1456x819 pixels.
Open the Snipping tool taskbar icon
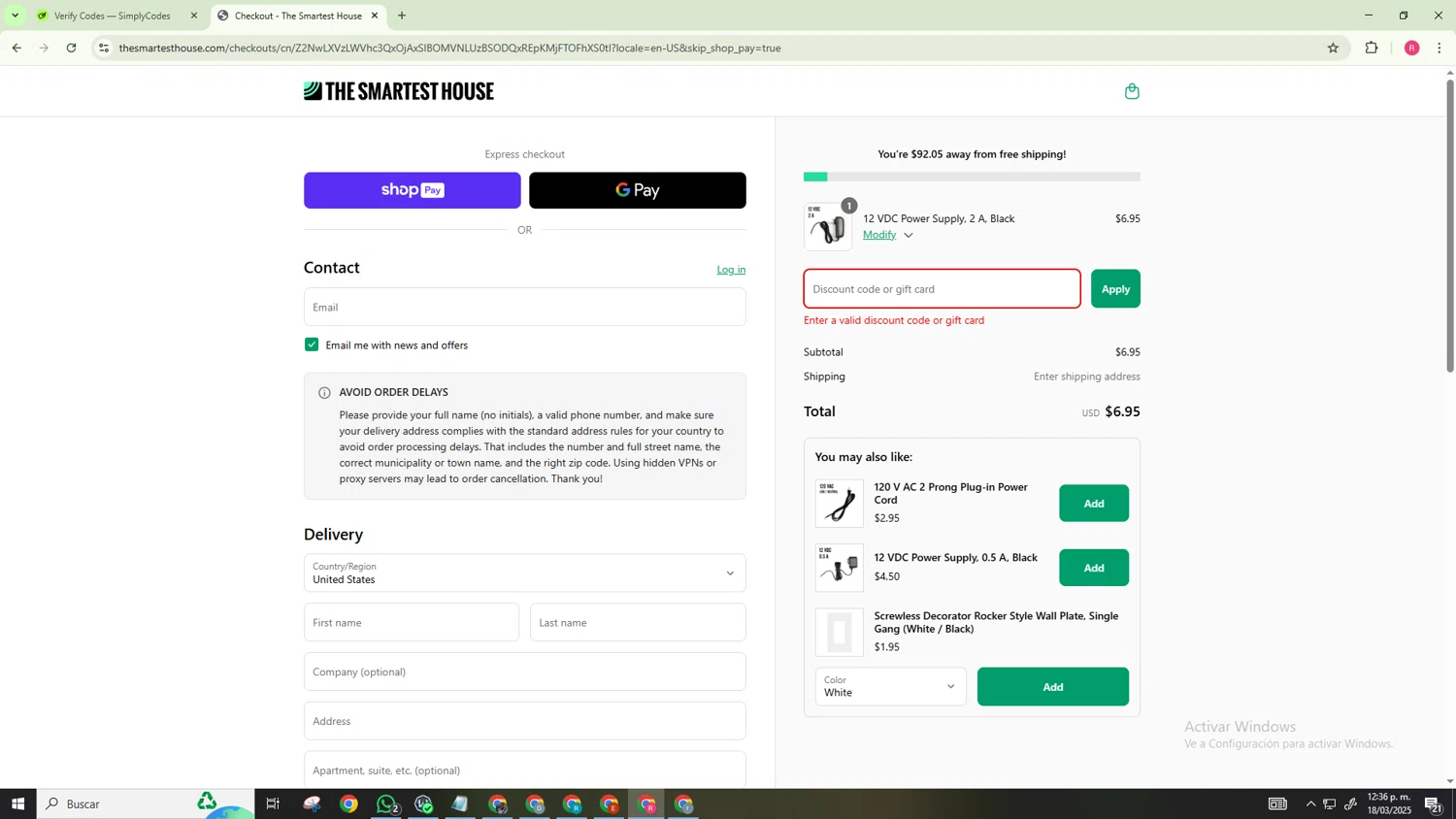pos(312,803)
